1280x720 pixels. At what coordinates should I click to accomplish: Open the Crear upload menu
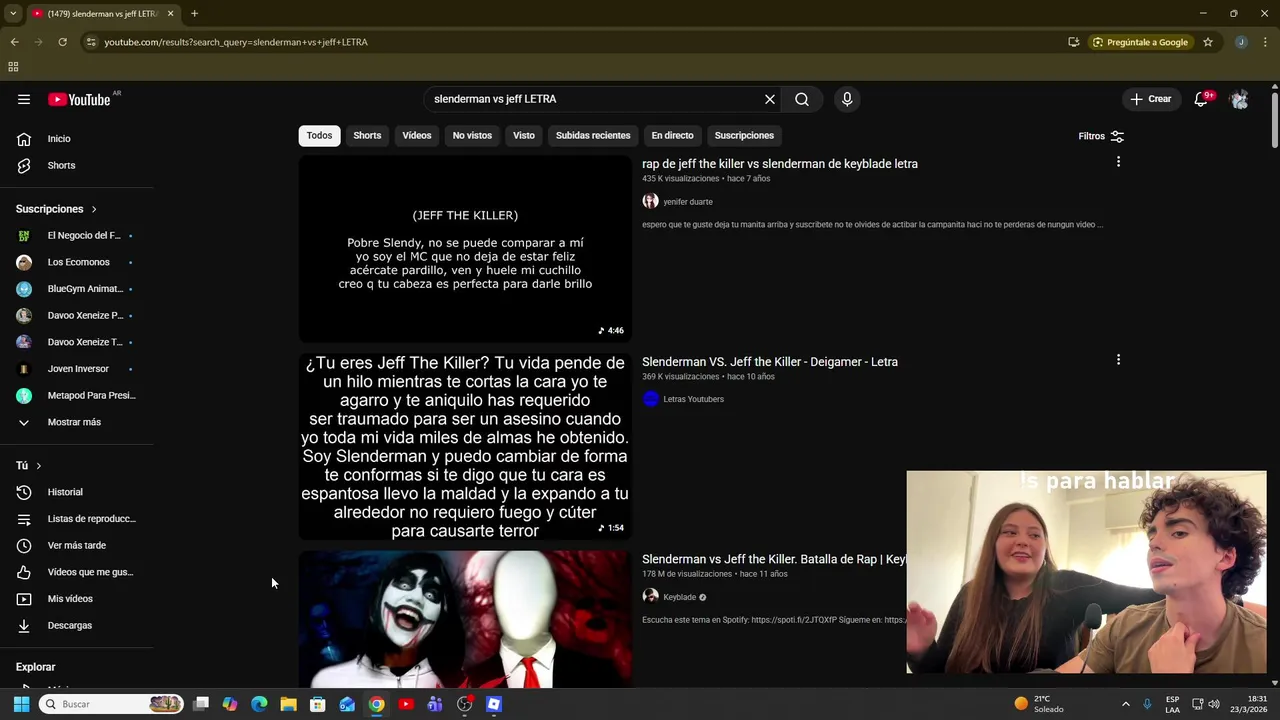pos(1151,99)
